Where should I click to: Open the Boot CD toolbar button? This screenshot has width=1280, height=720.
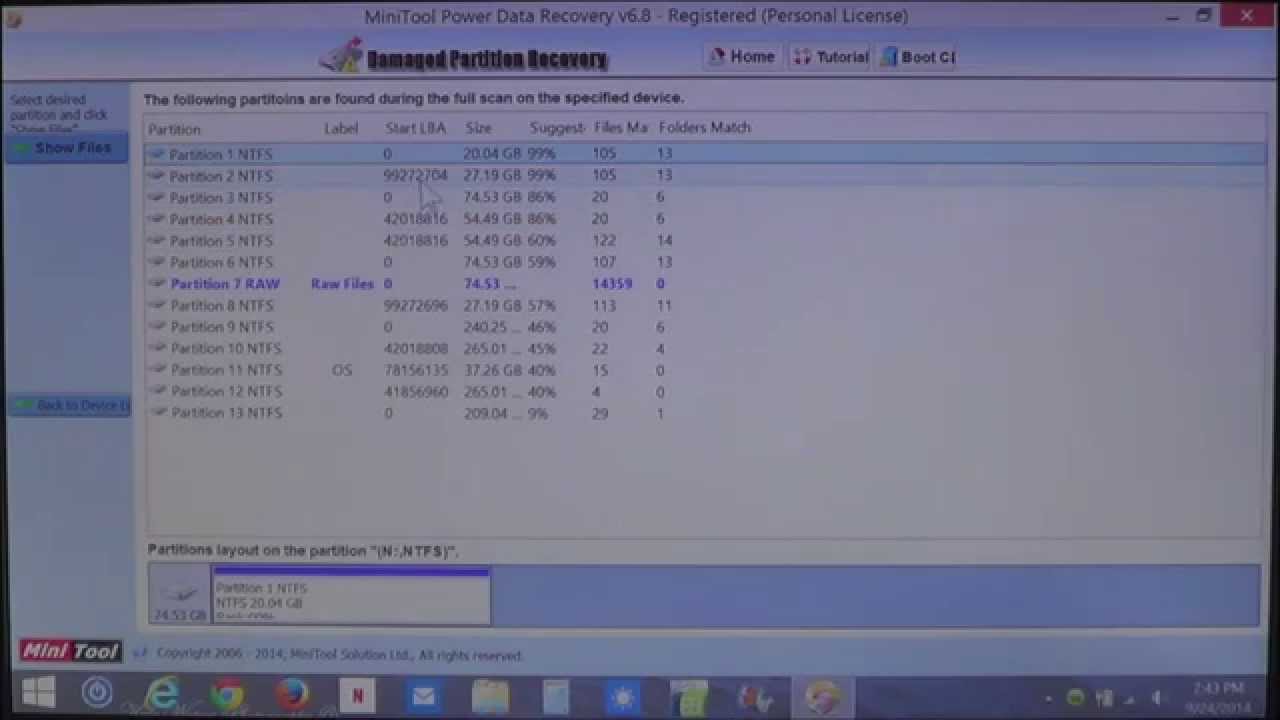[x=918, y=57]
